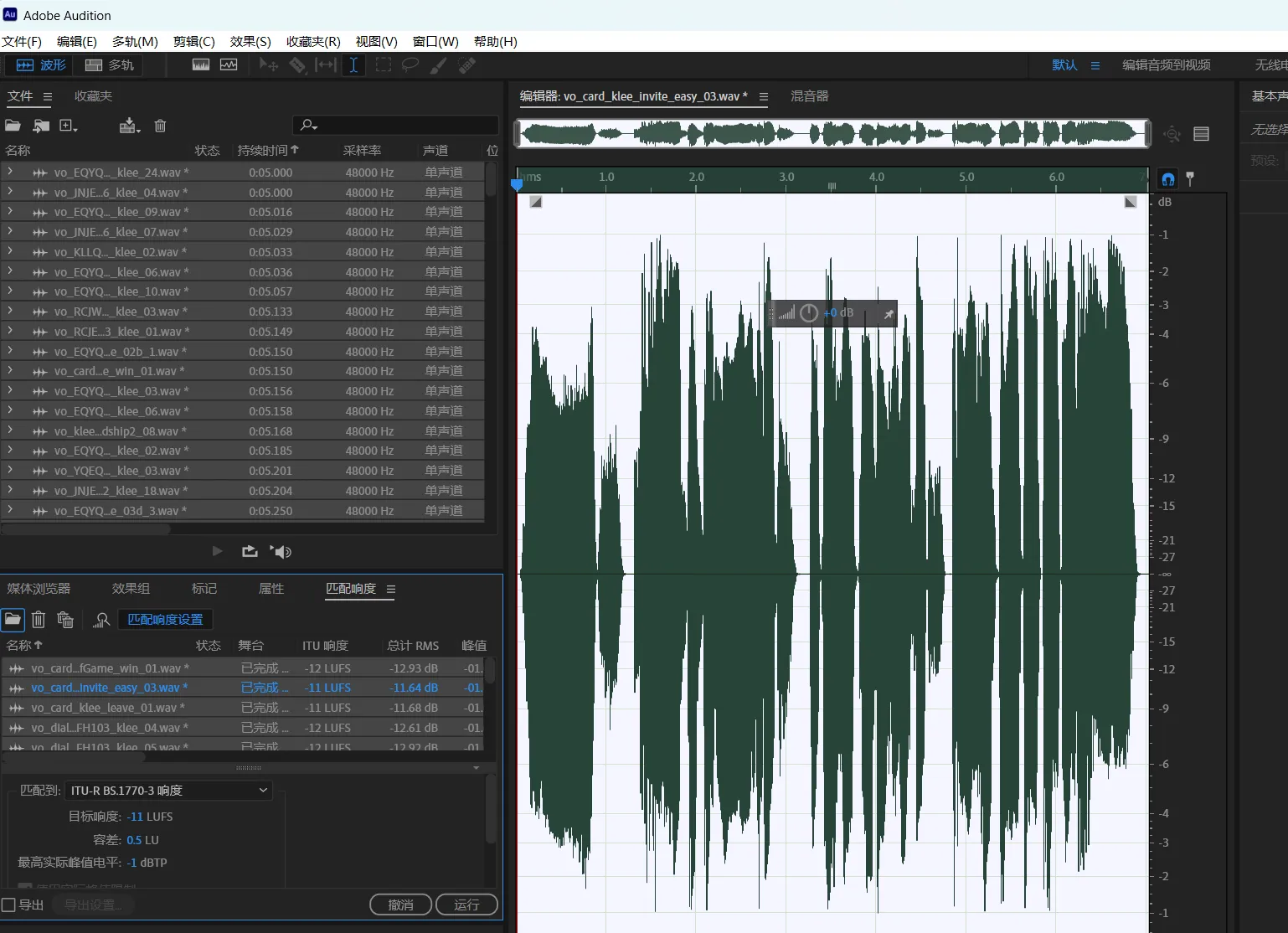Click the Files panel search field
The height and width of the screenshot is (933, 1288).
click(395, 125)
